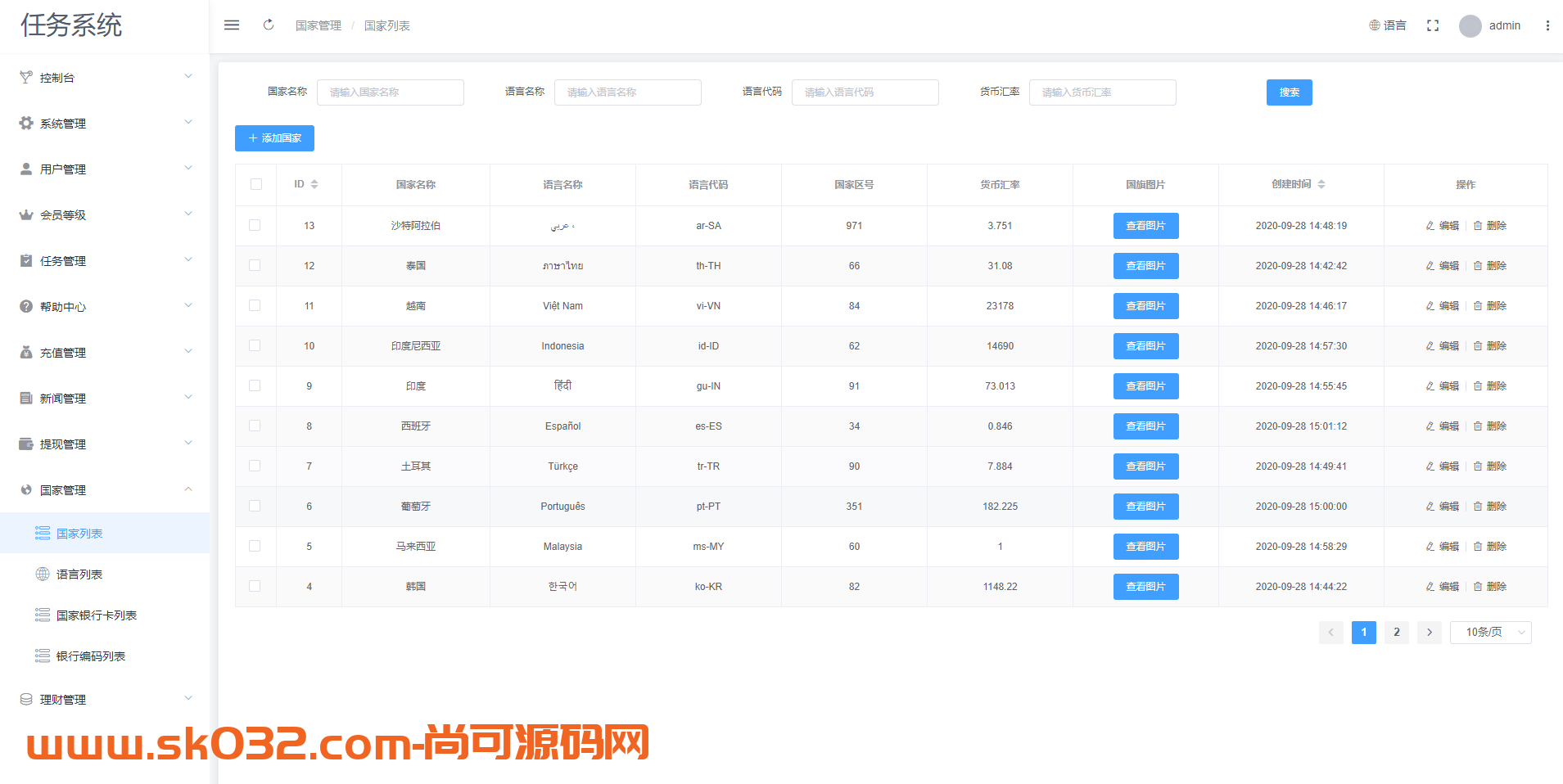1563x784 pixels.
Task: Expand the 充值管理 chevron
Action: (x=188, y=351)
